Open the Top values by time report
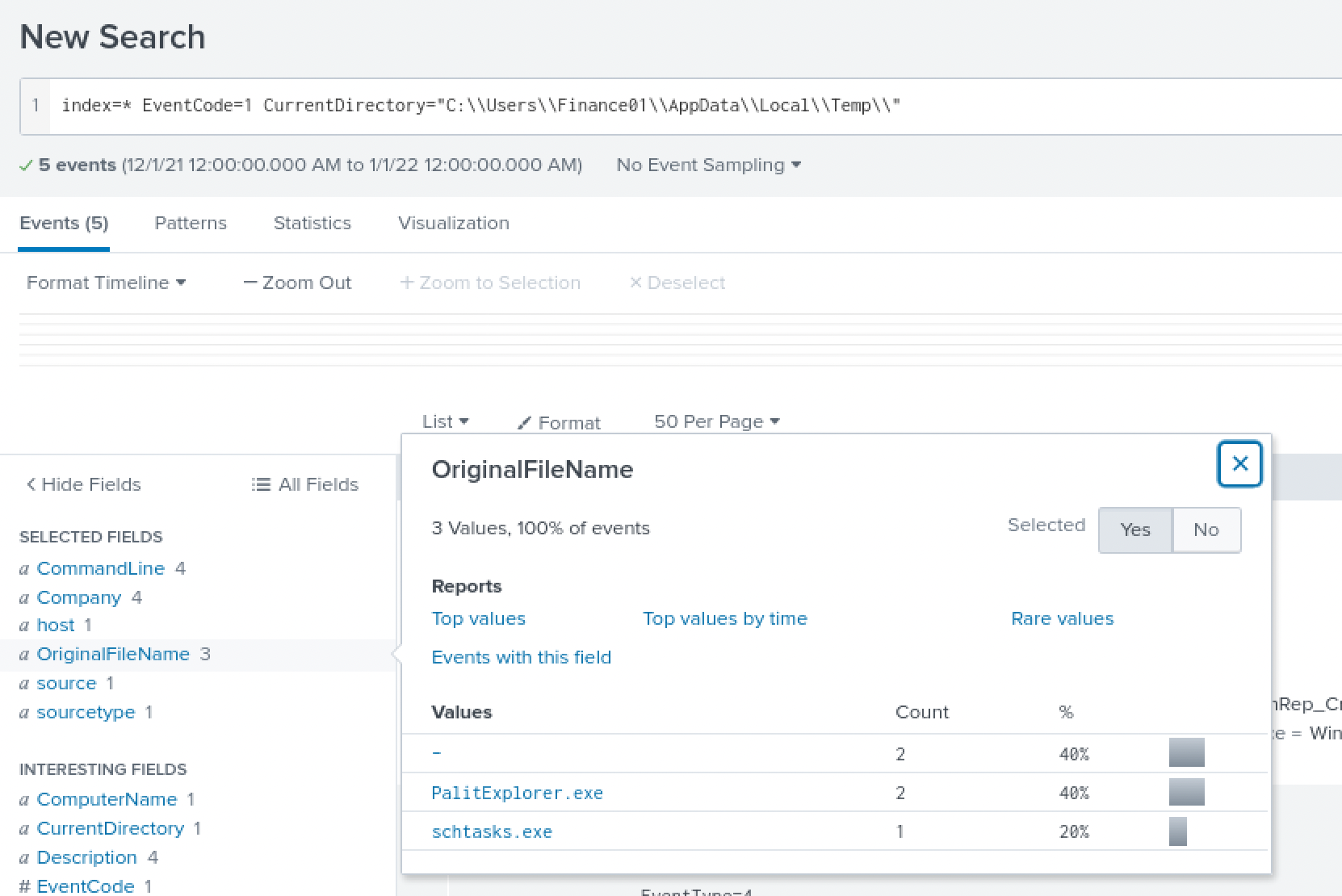This screenshot has height=896, width=1342. (x=725, y=618)
